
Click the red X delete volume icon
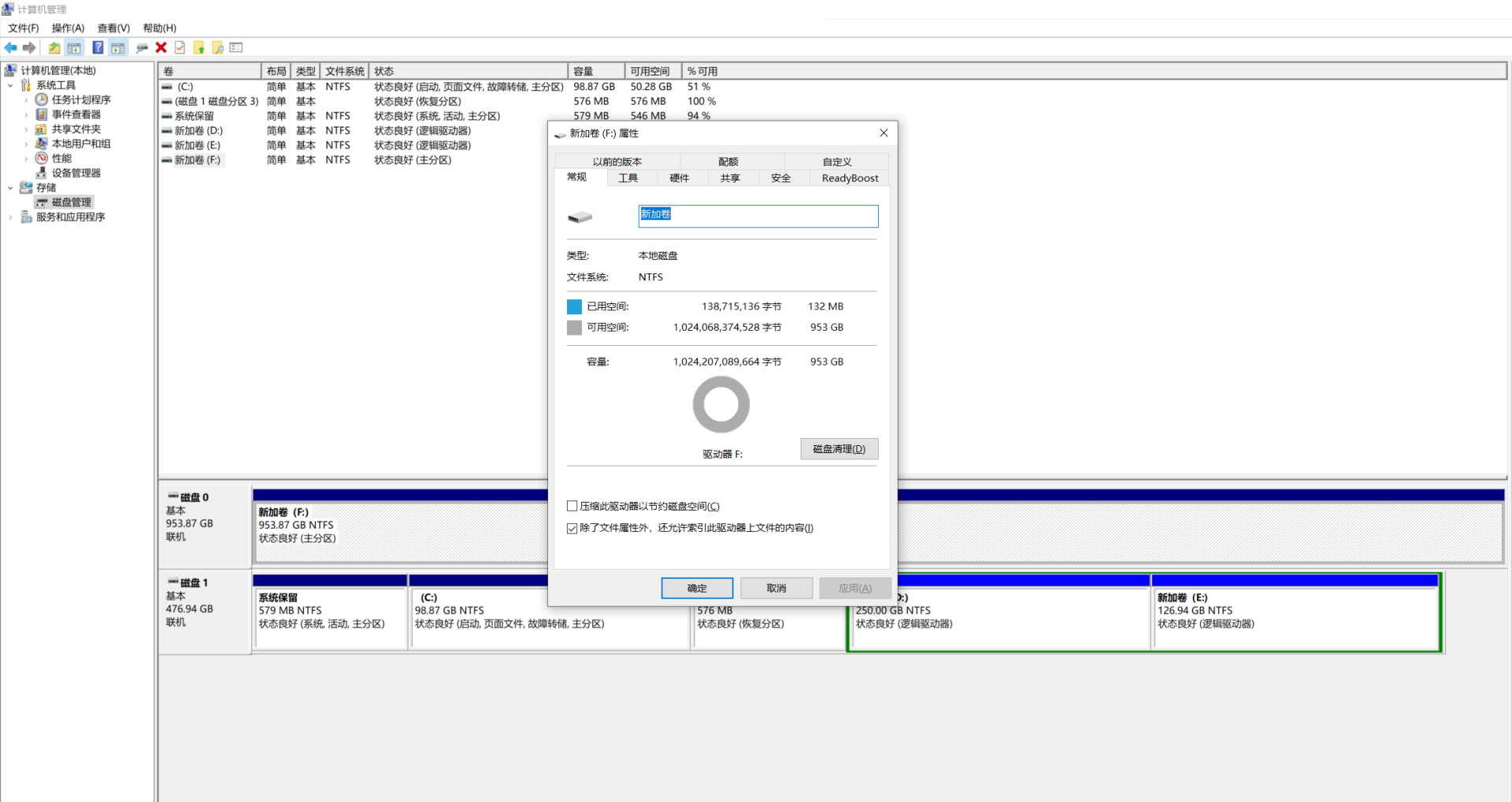(x=161, y=47)
